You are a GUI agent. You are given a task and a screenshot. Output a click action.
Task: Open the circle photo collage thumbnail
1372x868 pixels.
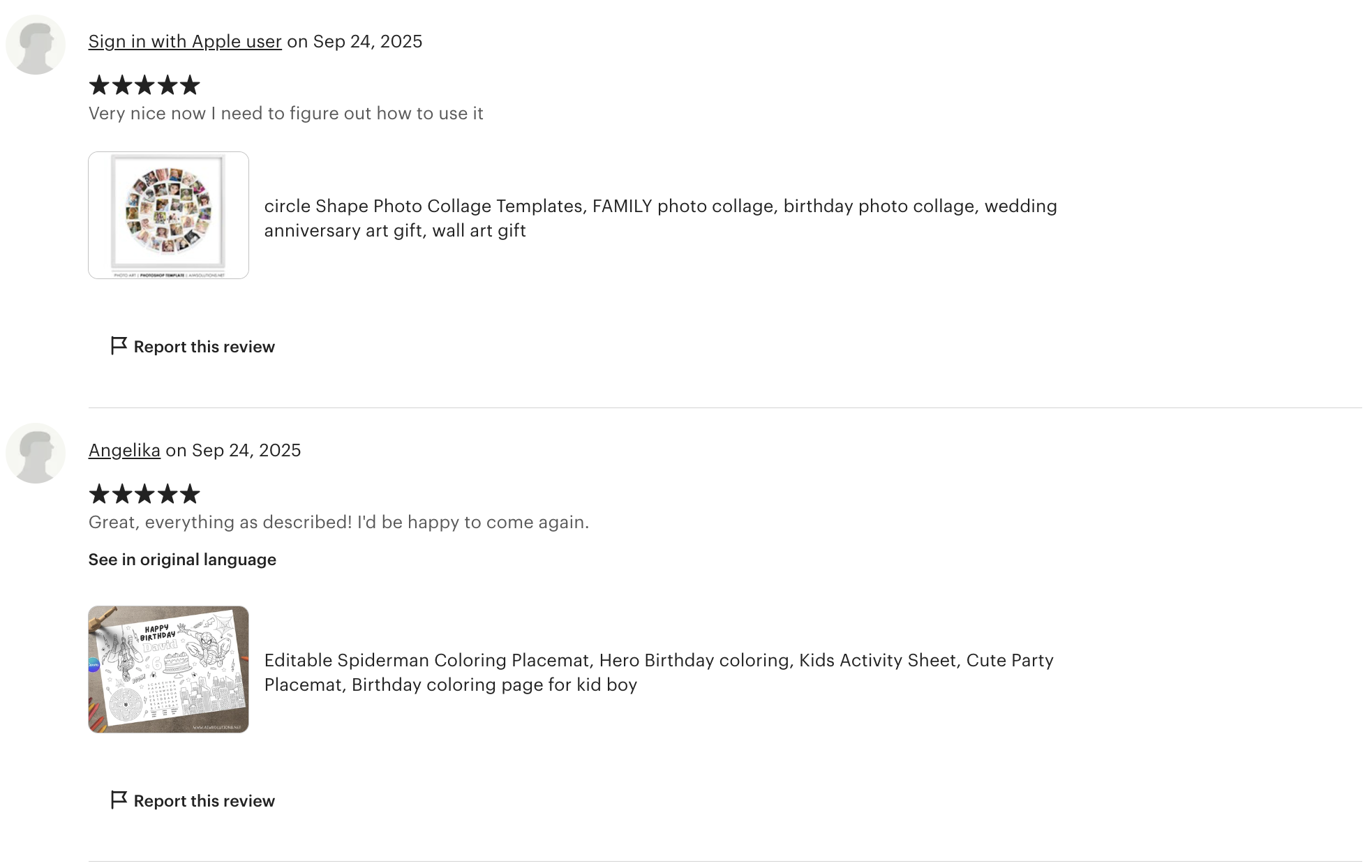pyautogui.click(x=168, y=215)
